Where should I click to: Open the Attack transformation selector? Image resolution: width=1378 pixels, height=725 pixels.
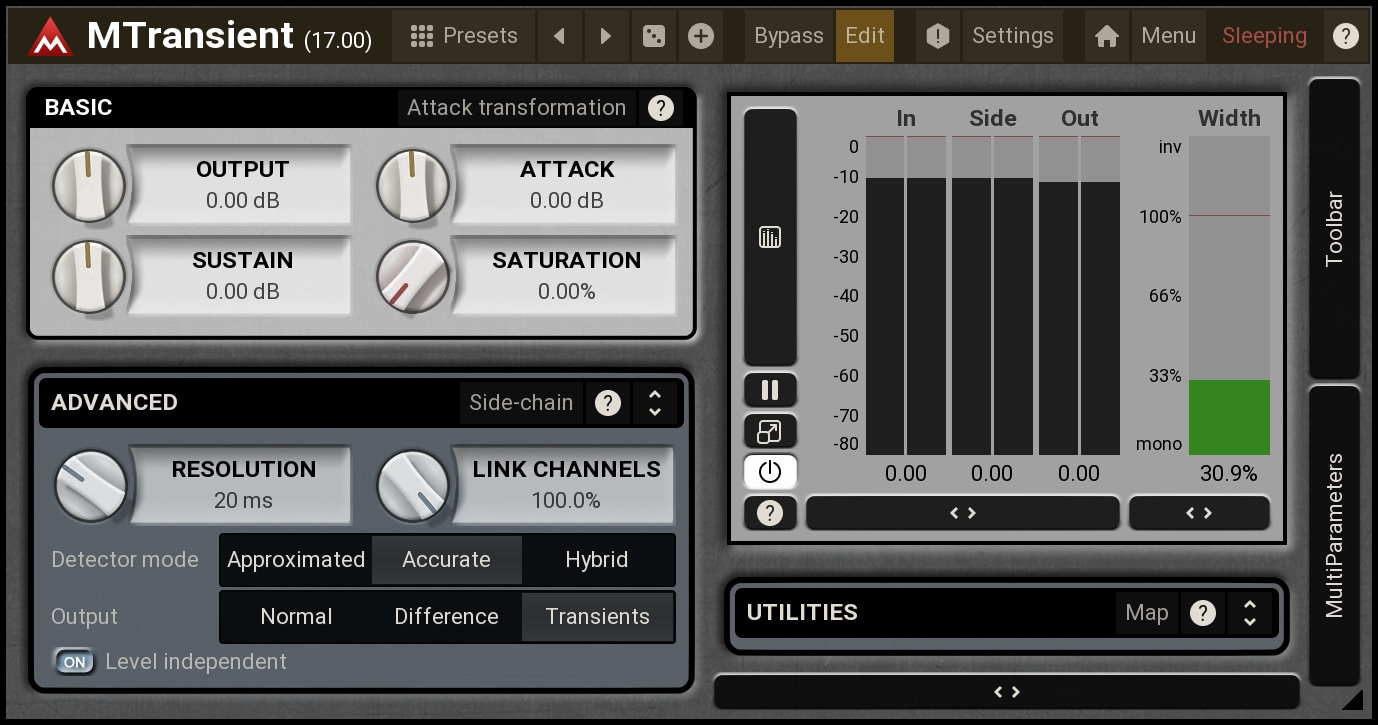pos(516,108)
